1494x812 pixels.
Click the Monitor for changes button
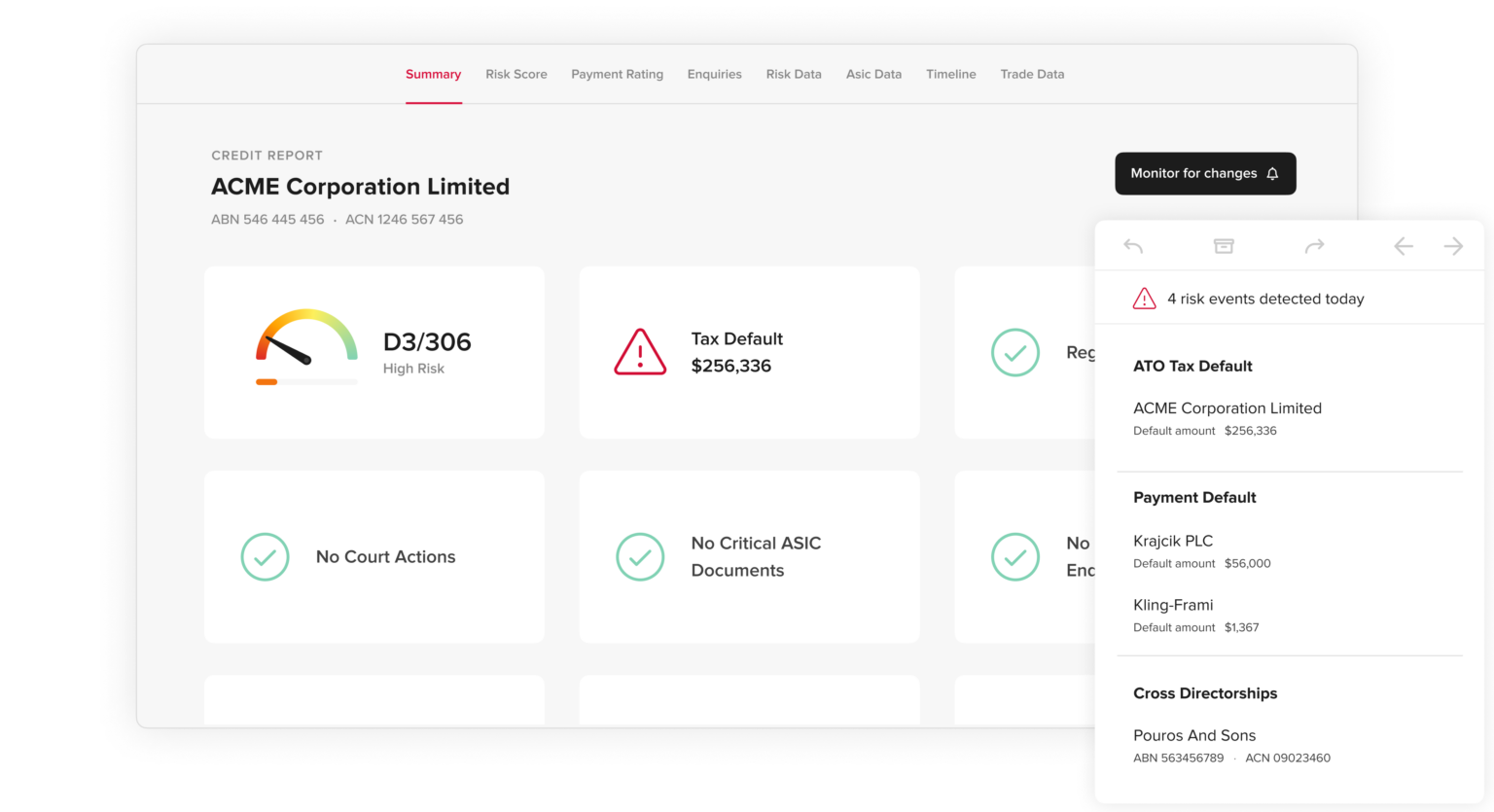pyautogui.click(x=1205, y=173)
